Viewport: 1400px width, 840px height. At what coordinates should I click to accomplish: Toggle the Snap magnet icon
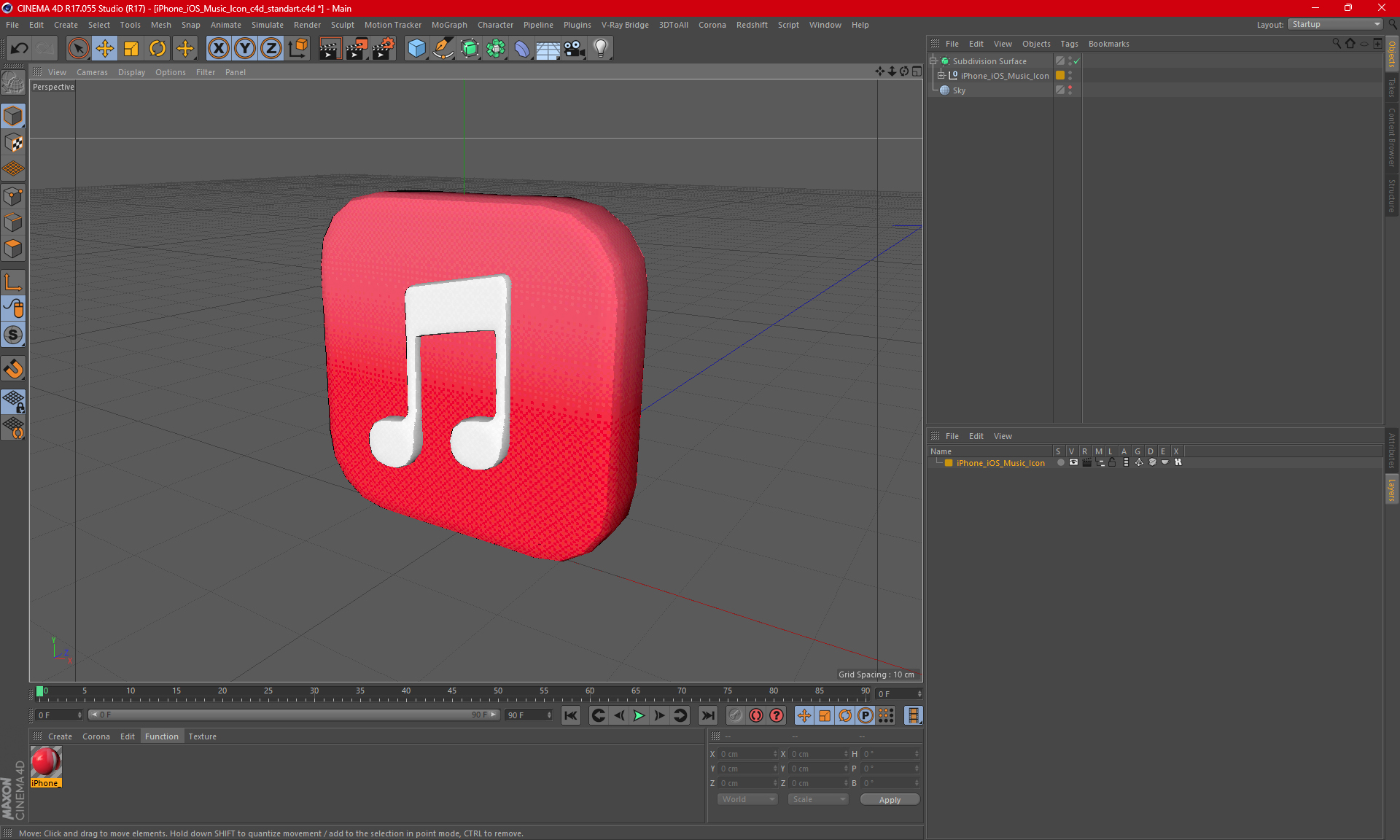point(13,369)
